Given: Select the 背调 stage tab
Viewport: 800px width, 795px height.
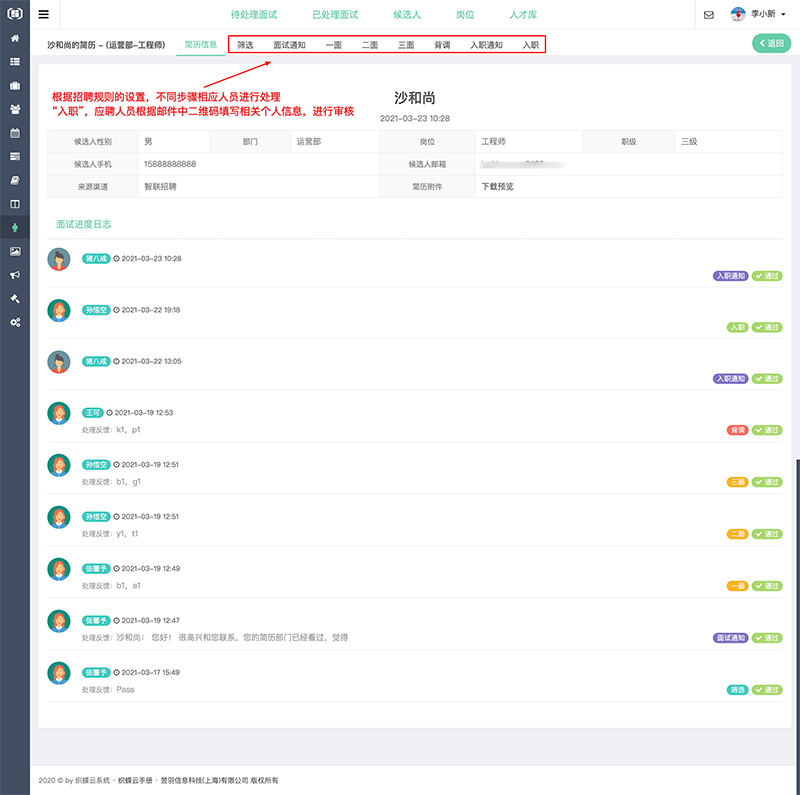Looking at the screenshot, I should coord(441,44).
